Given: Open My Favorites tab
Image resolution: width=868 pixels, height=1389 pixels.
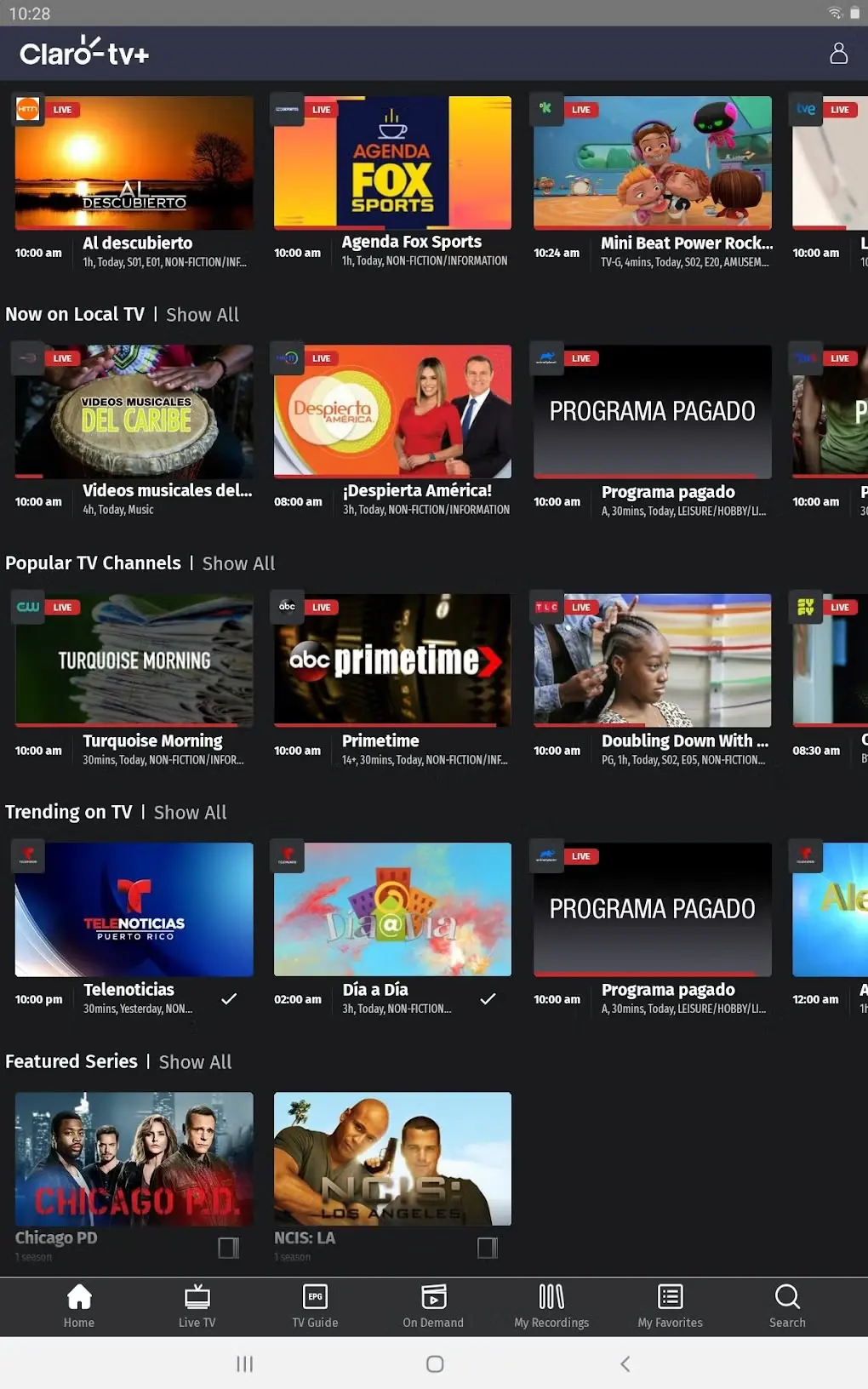Looking at the screenshot, I should point(670,1306).
